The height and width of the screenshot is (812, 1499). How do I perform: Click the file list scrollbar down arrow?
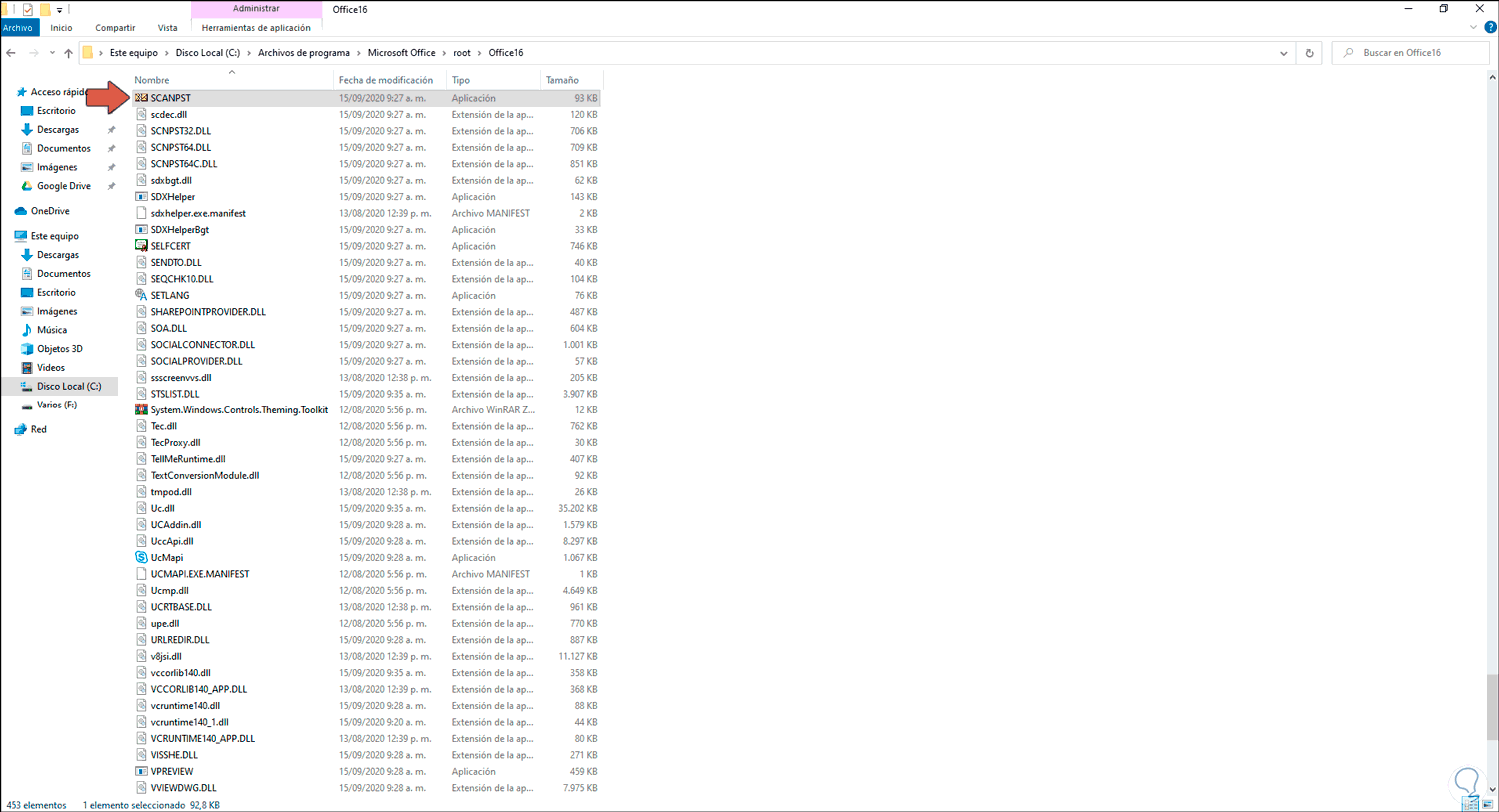pos(1492,789)
